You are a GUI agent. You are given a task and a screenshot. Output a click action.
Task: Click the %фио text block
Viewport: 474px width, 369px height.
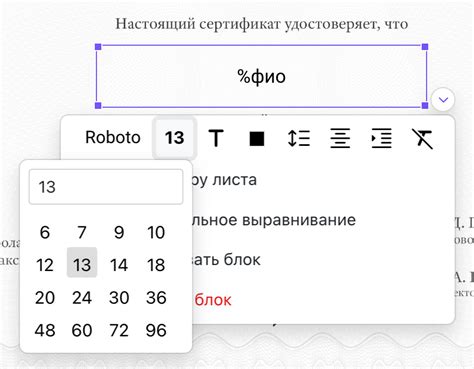(261, 76)
